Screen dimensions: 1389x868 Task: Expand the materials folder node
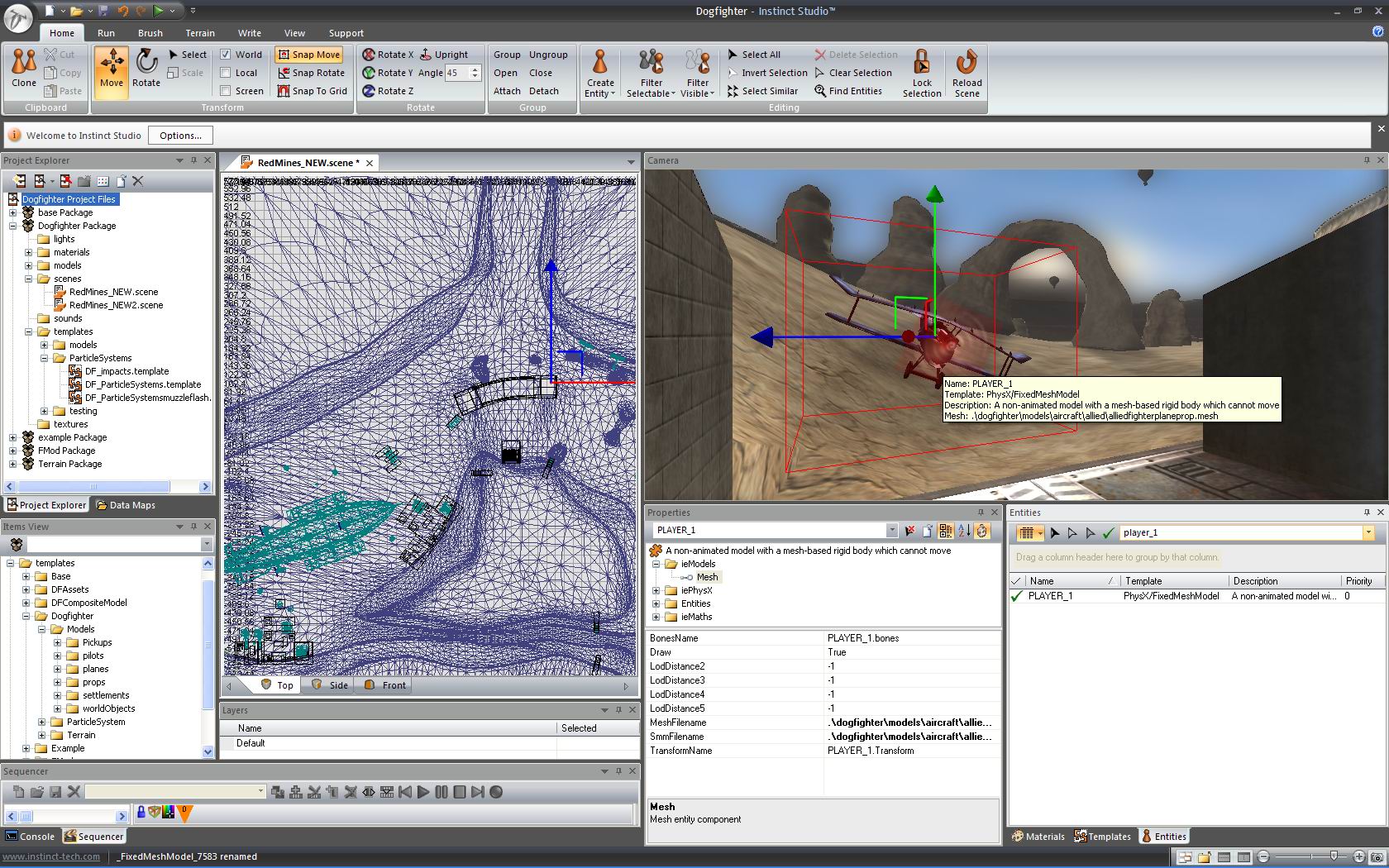click(28, 252)
